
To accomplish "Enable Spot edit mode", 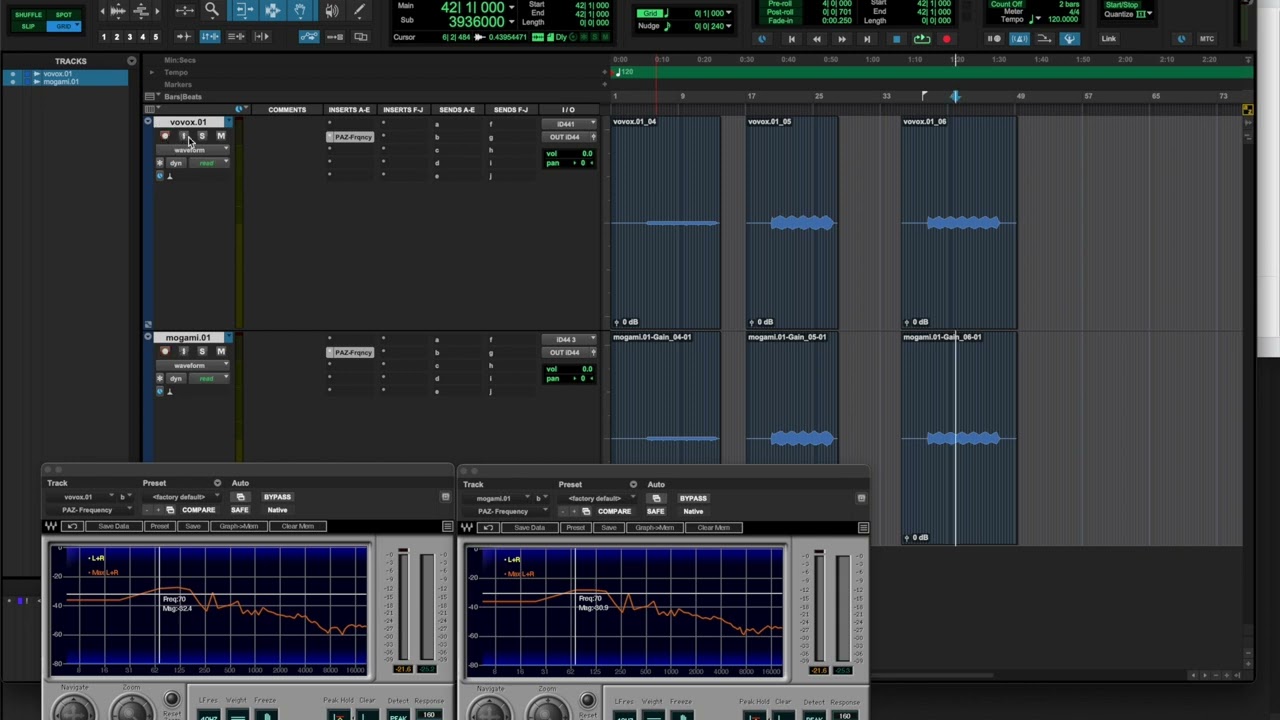I will point(64,15).
